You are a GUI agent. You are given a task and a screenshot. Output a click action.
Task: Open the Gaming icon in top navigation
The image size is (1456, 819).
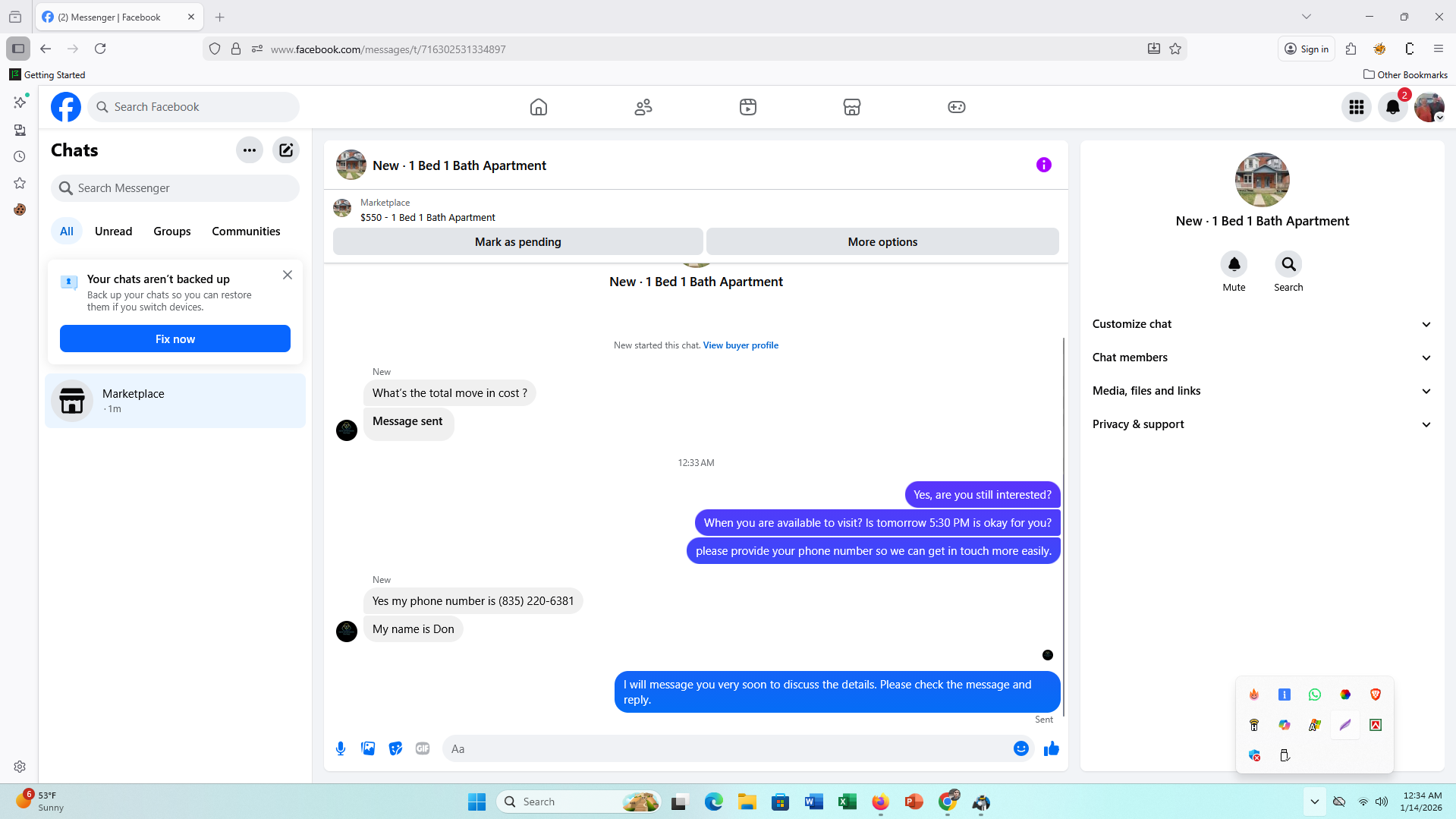click(957, 107)
